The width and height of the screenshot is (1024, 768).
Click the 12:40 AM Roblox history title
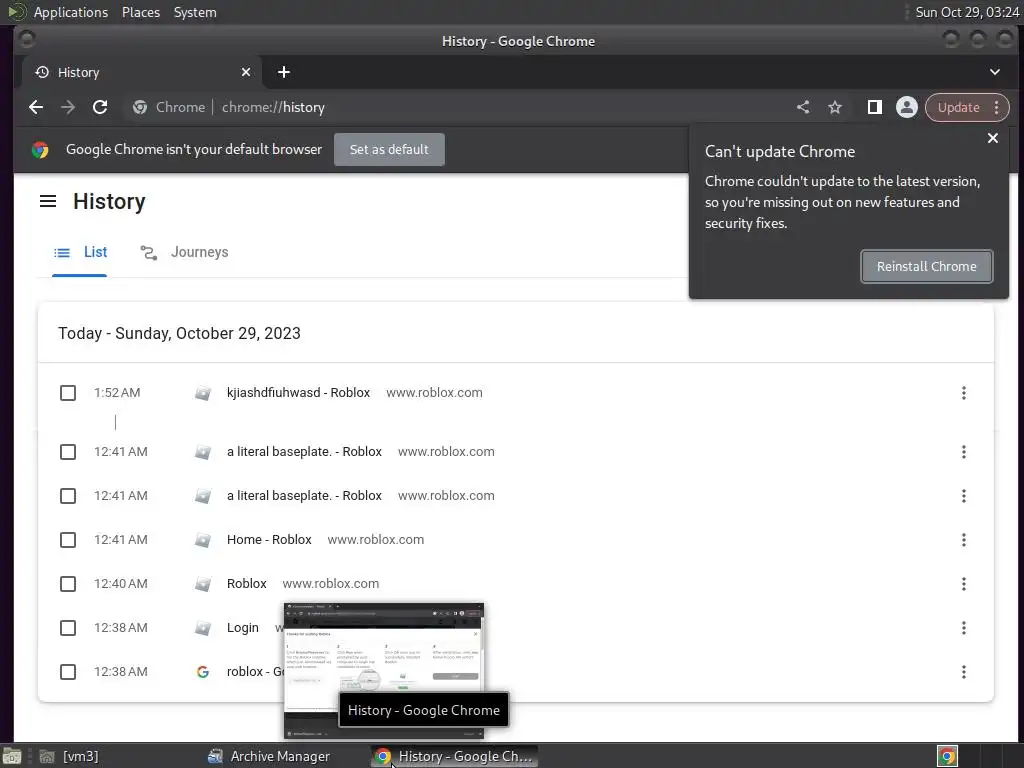click(247, 584)
